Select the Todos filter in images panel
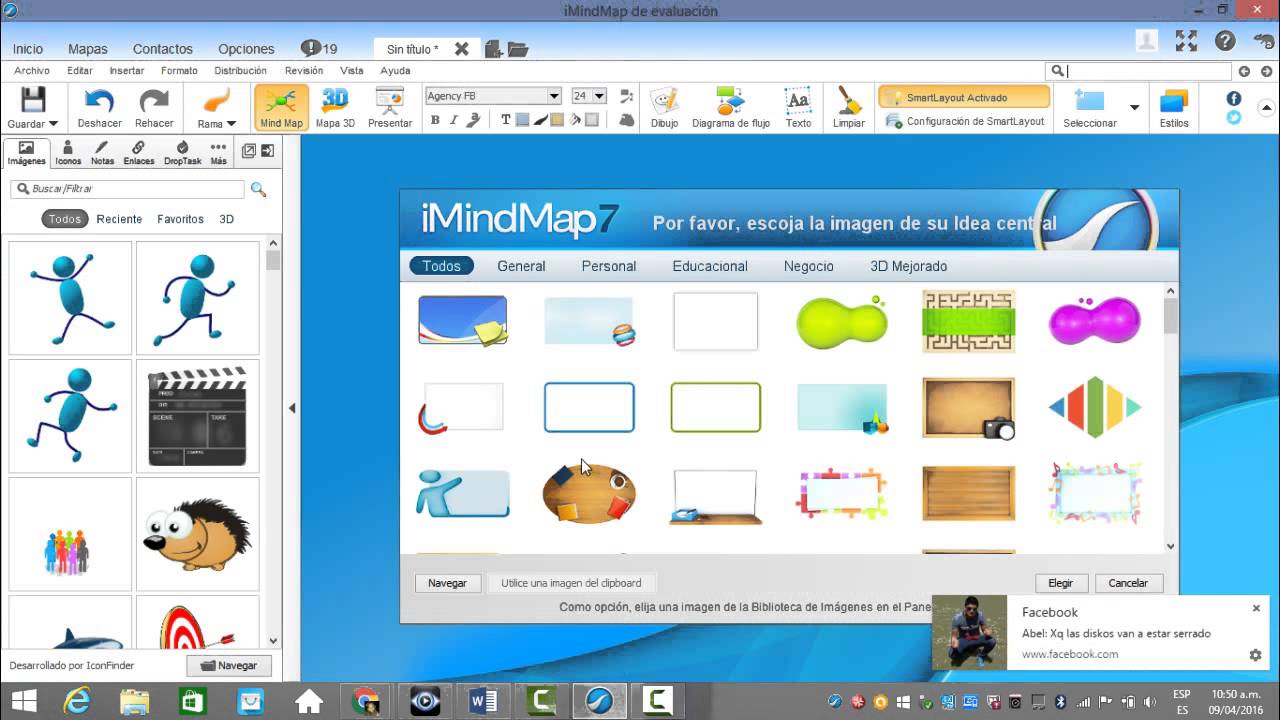Viewport: 1280px width, 720px height. click(x=65, y=219)
